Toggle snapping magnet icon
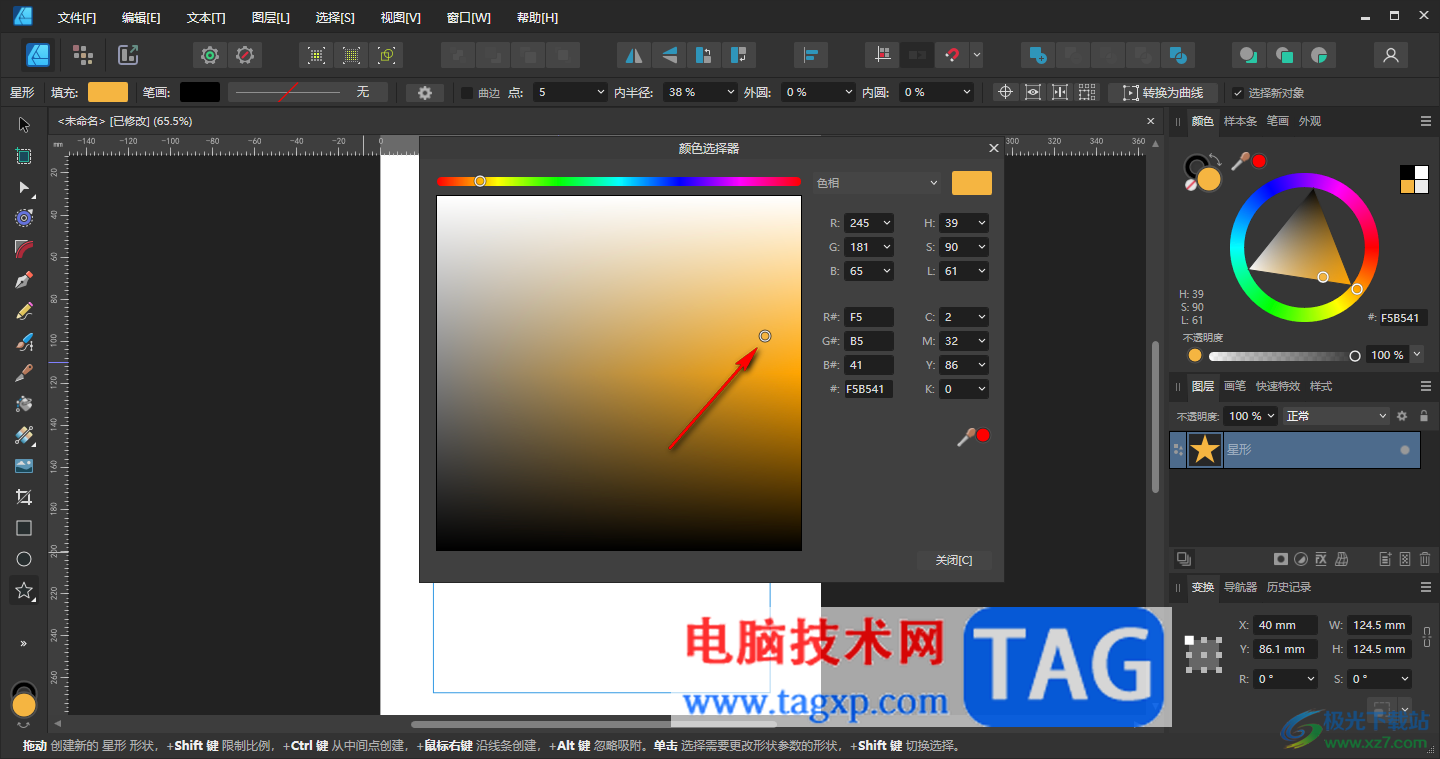 (951, 55)
